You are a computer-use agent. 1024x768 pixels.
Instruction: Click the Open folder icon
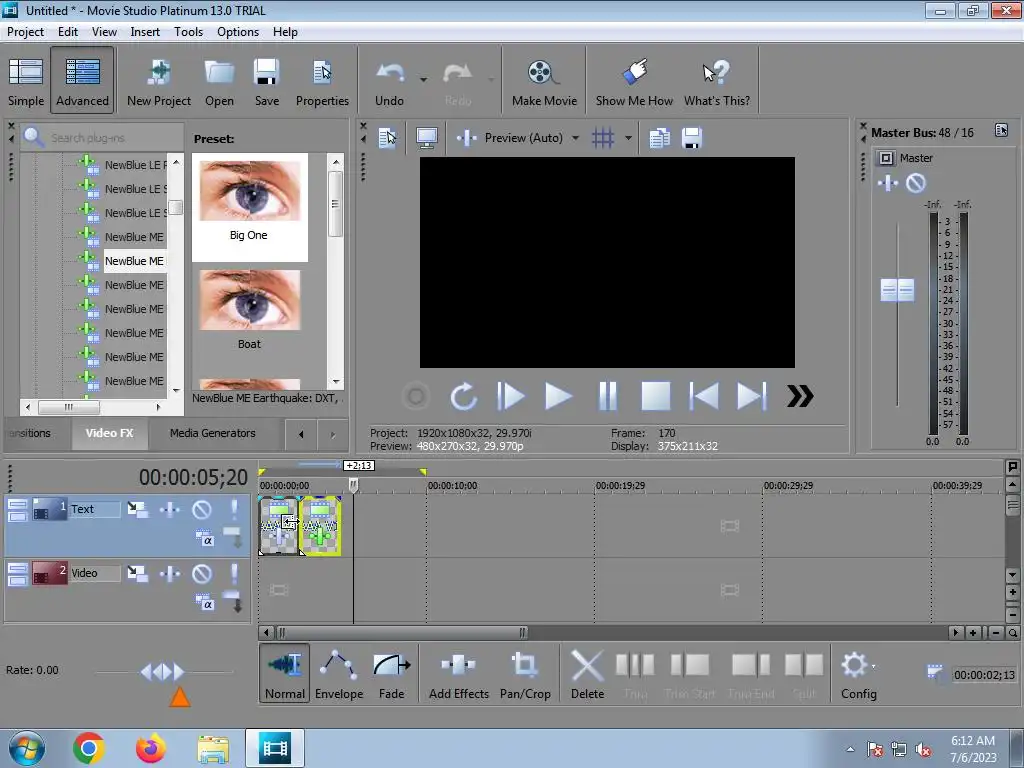pos(219,81)
